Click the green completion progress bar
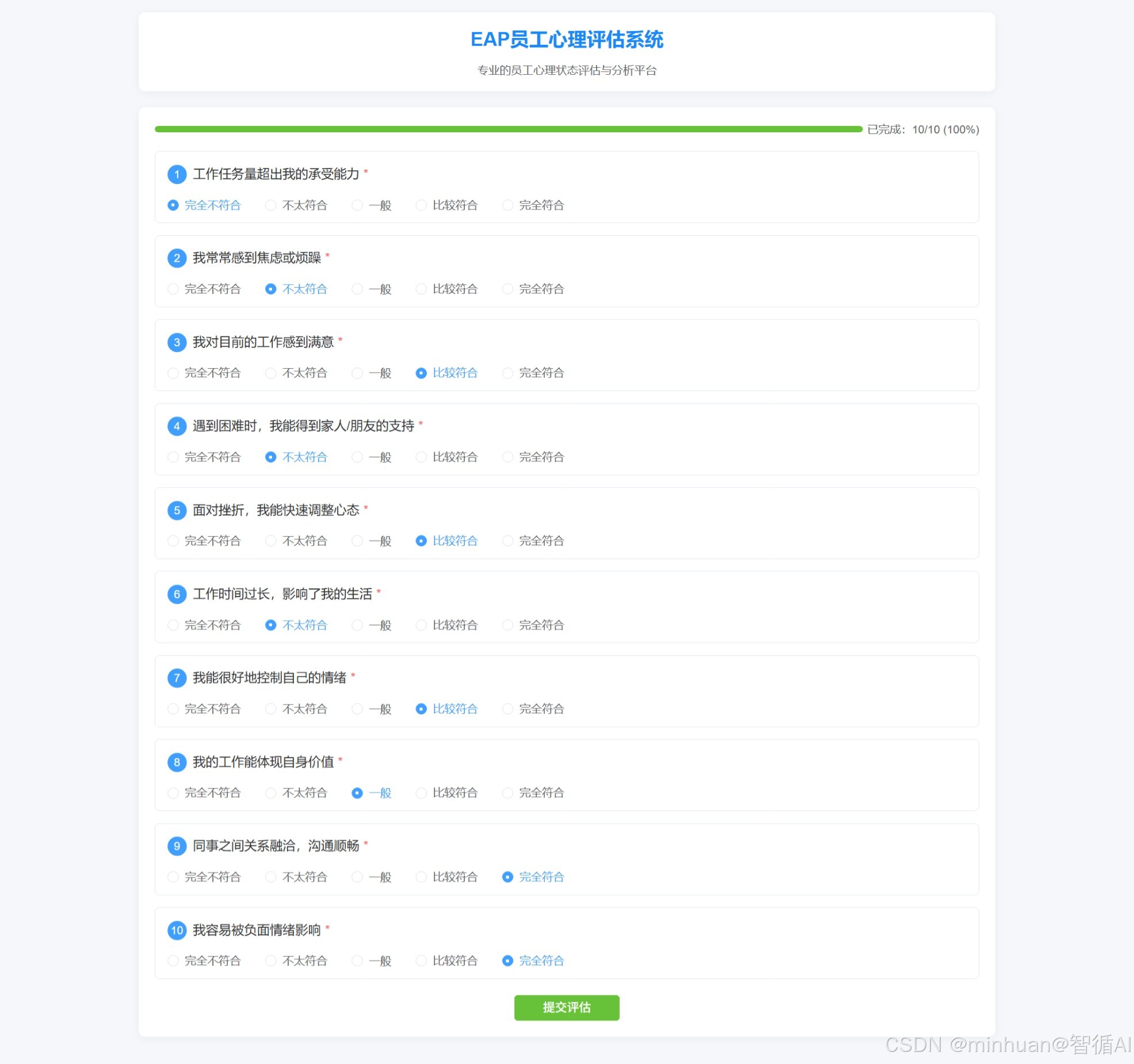 [508, 129]
